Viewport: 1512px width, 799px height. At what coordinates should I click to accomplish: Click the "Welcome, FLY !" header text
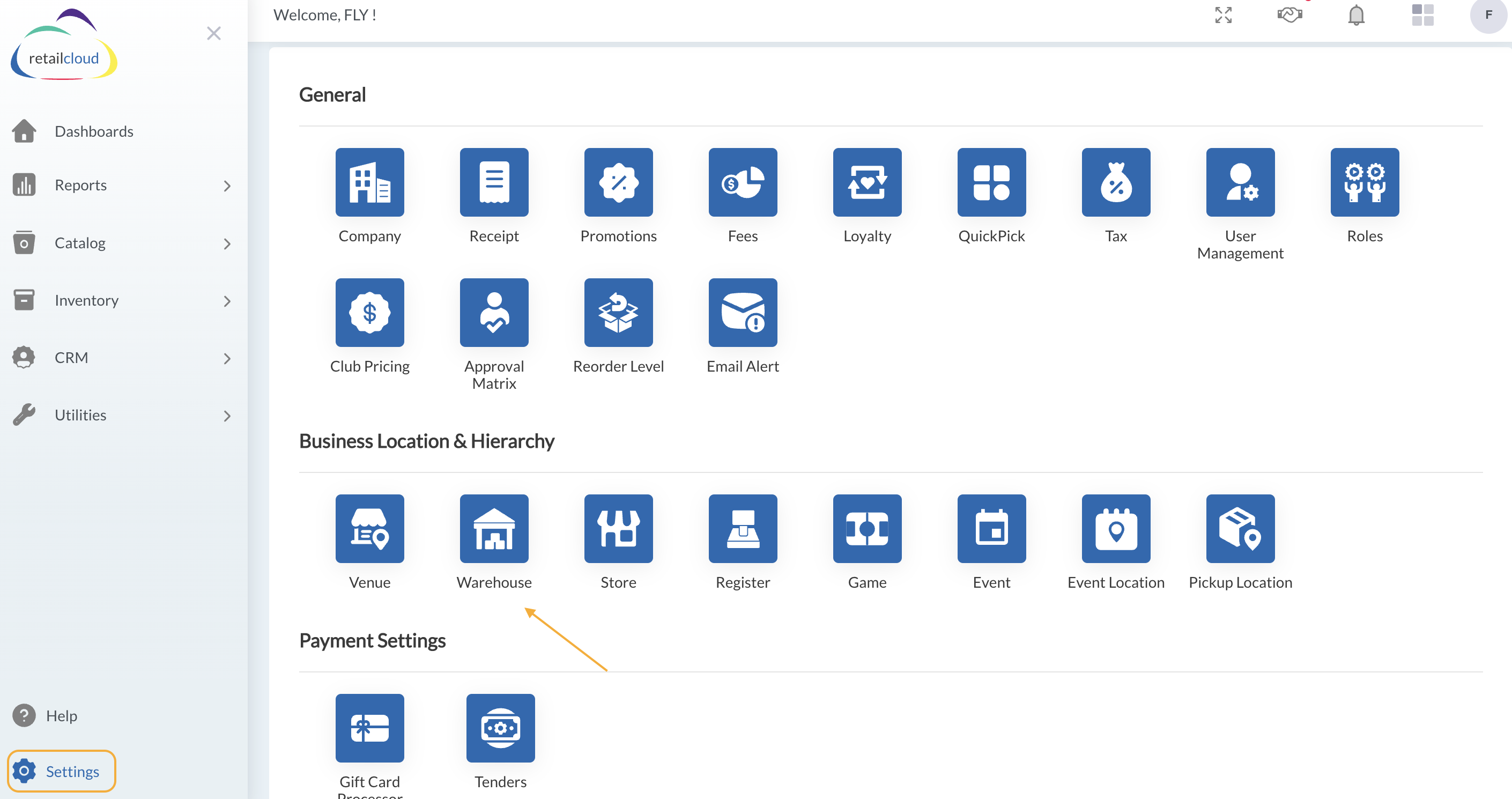[x=324, y=14]
